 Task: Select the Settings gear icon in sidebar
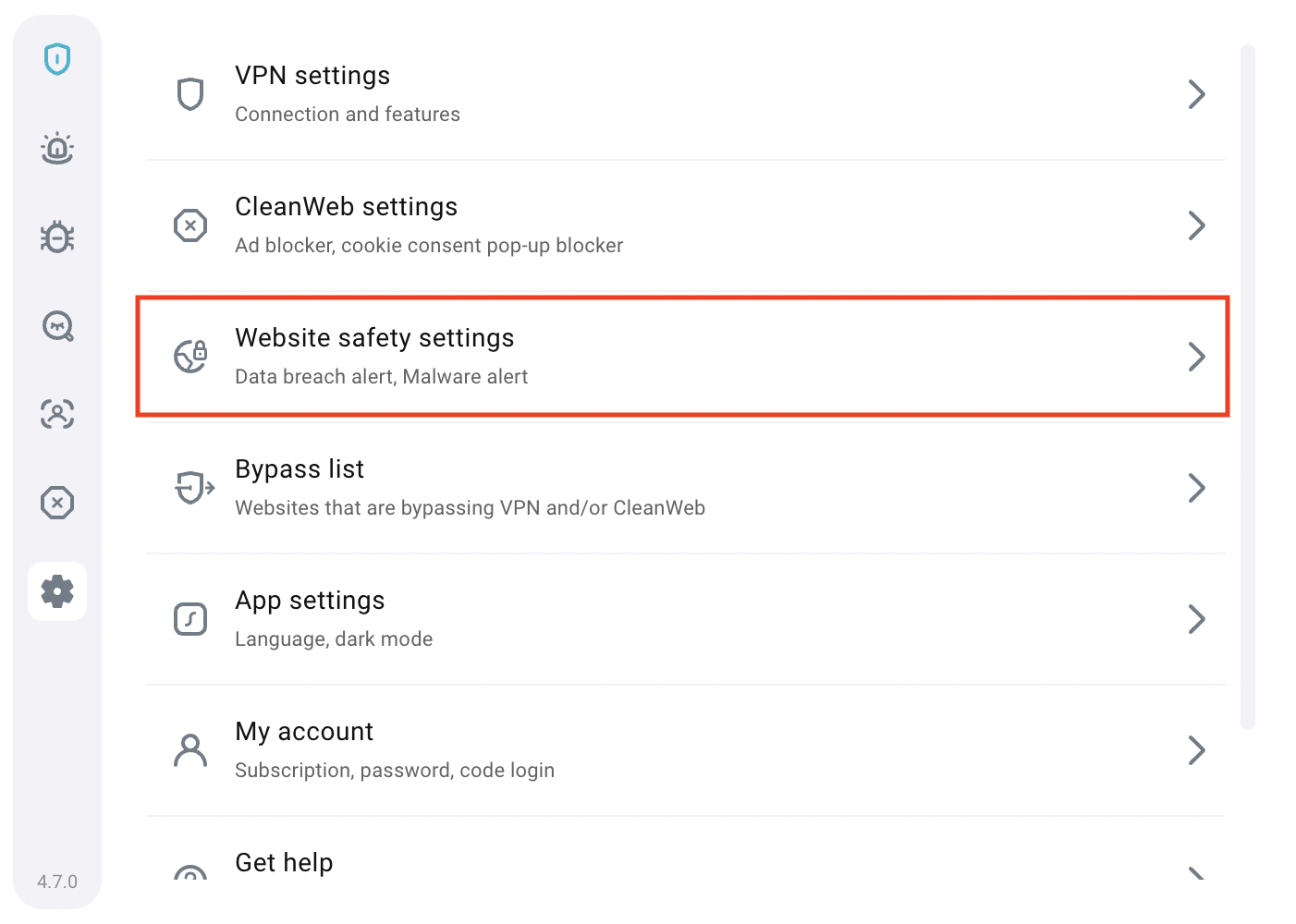(x=57, y=591)
